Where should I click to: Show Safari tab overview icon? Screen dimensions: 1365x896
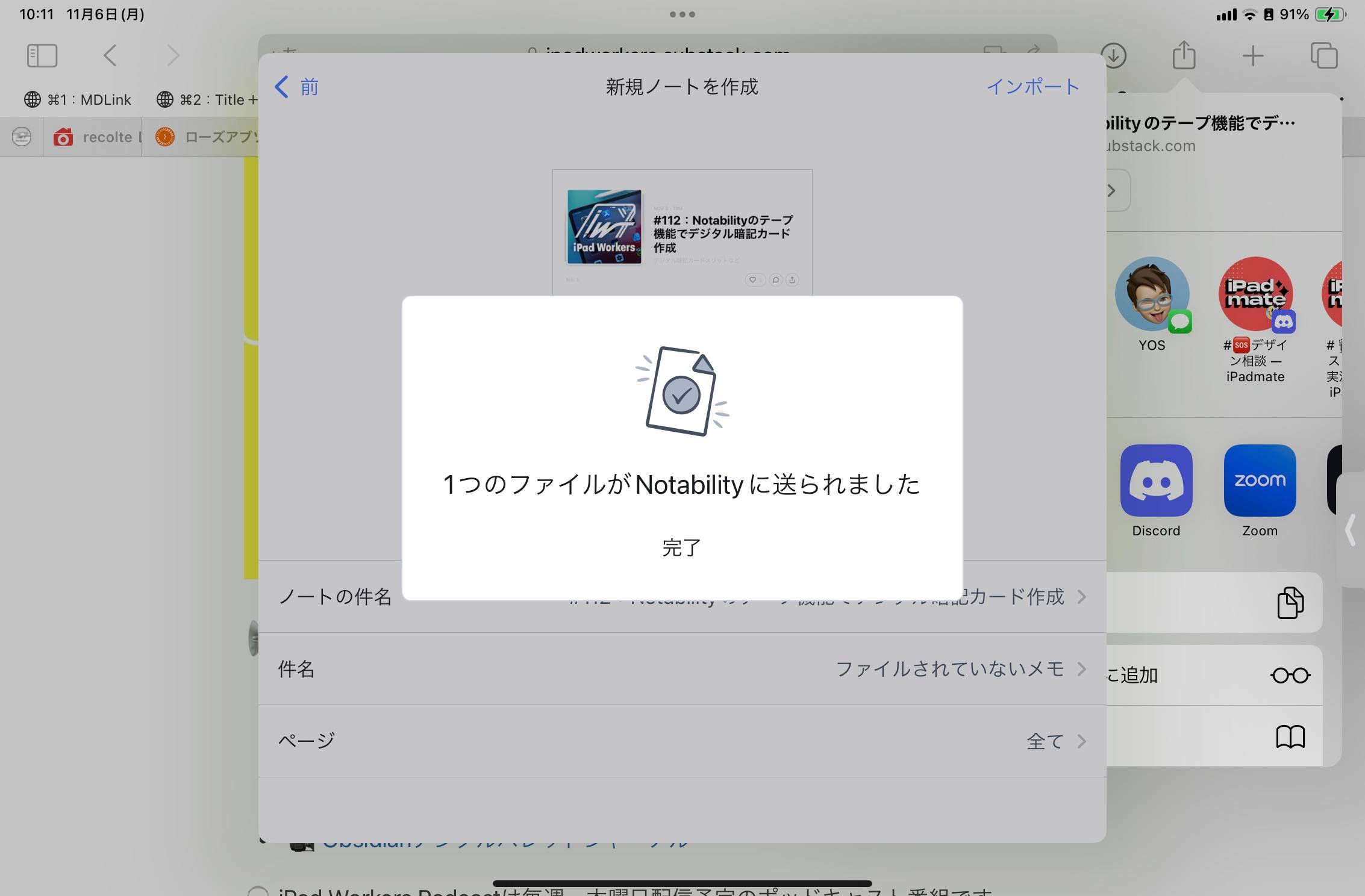[x=1323, y=56]
